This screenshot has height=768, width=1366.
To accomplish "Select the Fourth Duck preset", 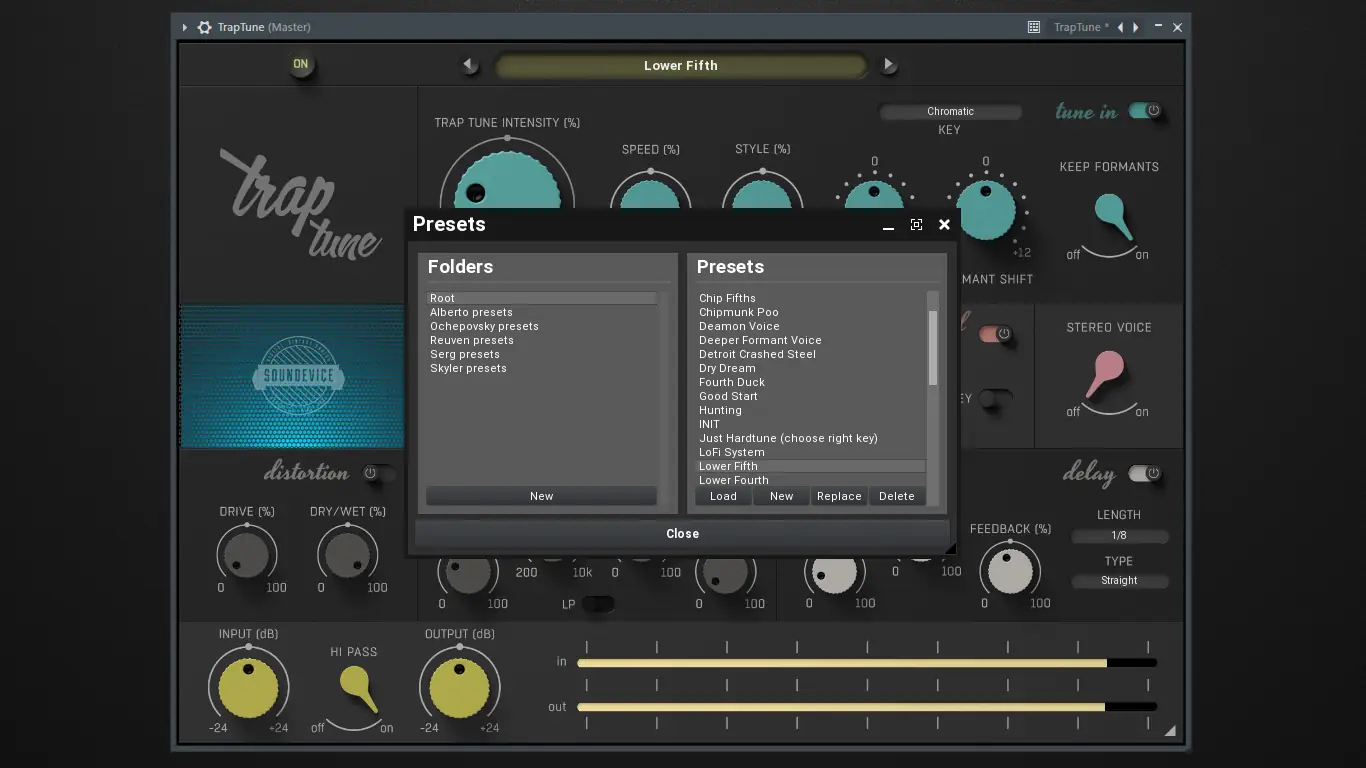I will click(x=811, y=382).
